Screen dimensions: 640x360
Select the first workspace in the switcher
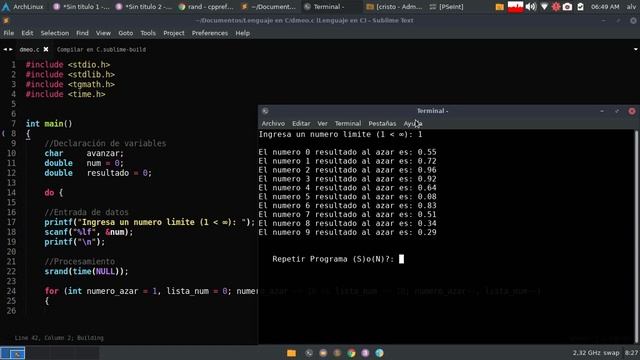[13, 353]
